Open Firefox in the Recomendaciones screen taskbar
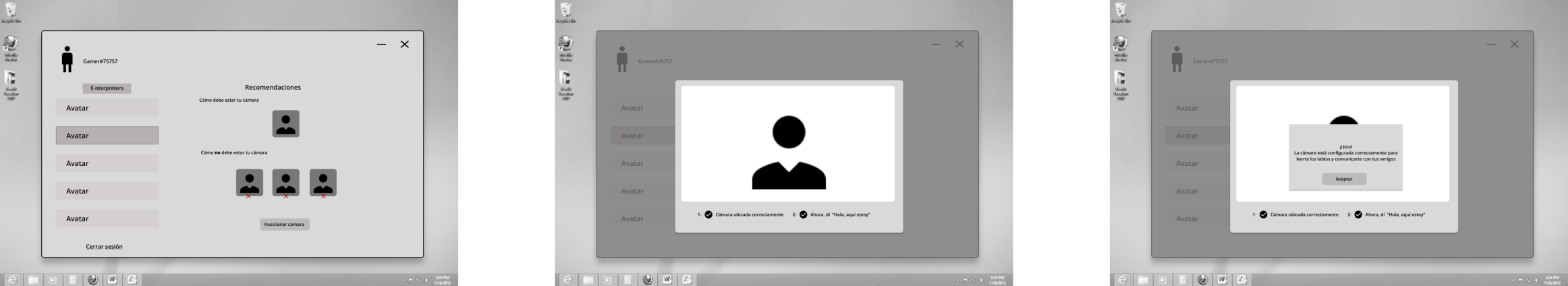The height and width of the screenshot is (286, 1568). pos(92,280)
